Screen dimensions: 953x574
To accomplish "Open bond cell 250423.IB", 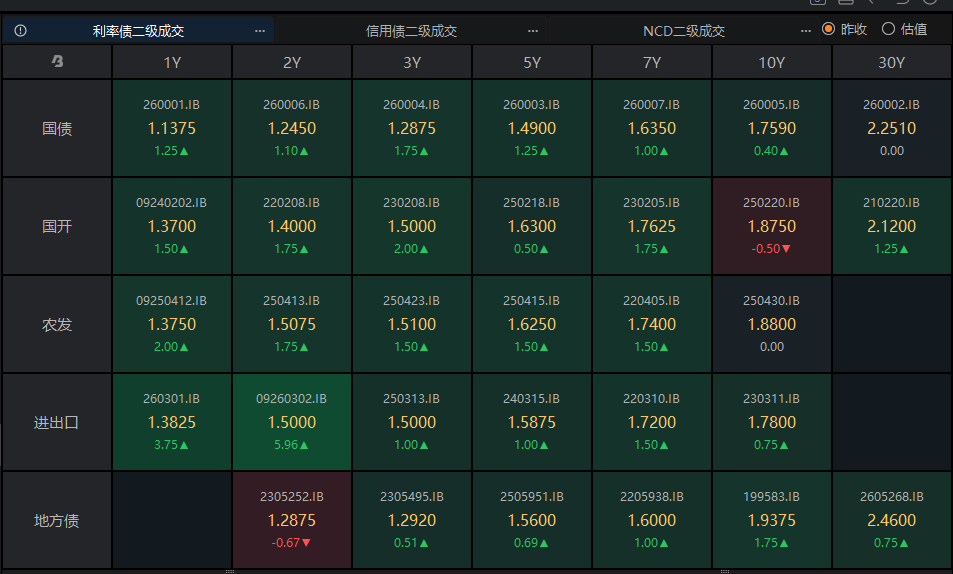I will (412, 324).
